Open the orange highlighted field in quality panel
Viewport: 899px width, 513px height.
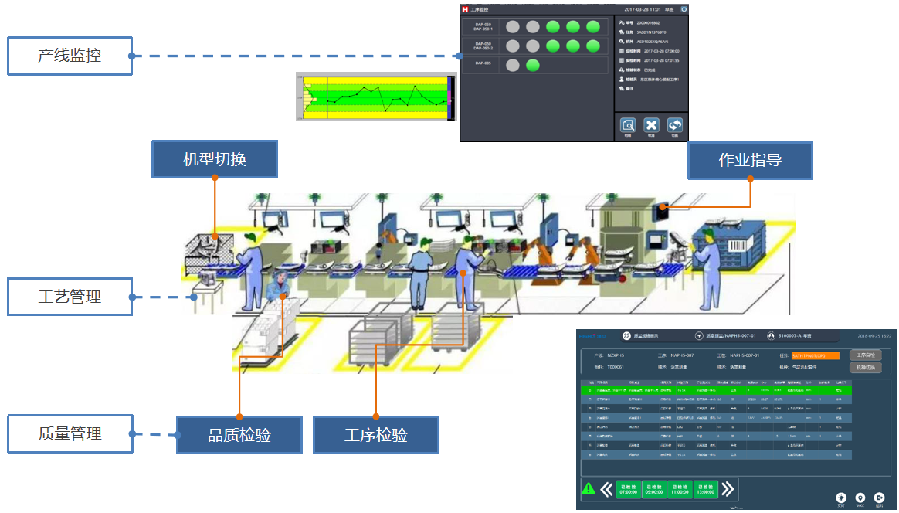(x=814, y=355)
